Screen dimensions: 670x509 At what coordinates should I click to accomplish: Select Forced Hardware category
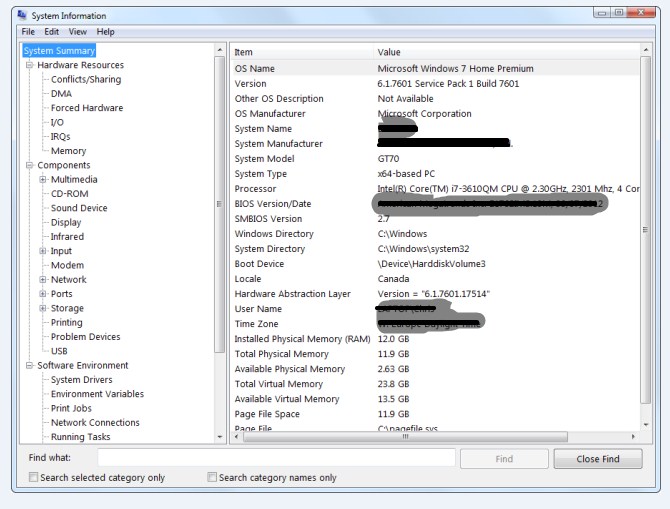[87, 108]
